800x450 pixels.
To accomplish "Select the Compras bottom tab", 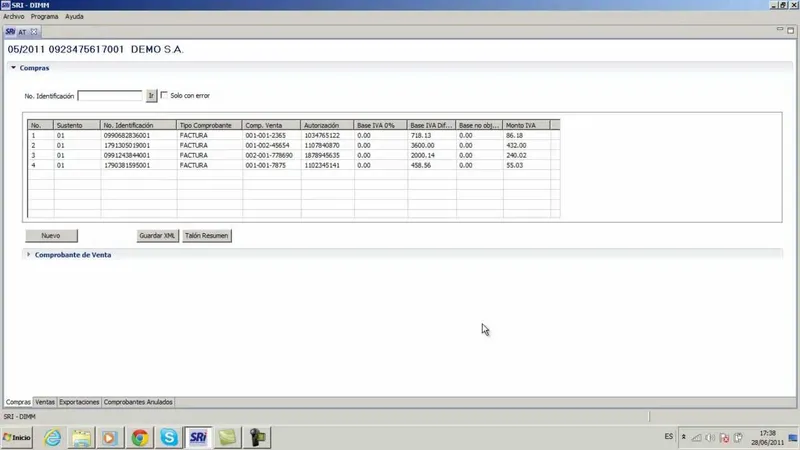I will click(18, 402).
